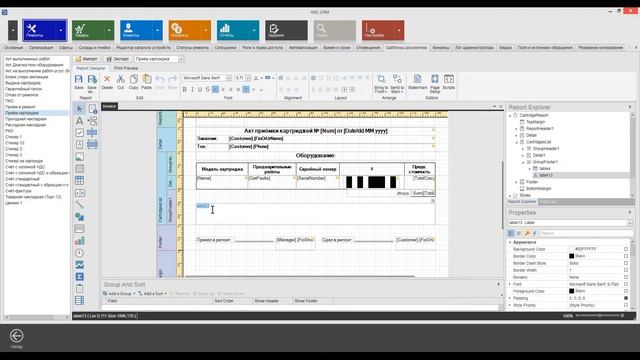Select the Sparkline control tool
Screen dimensions: 640x360
[80, 264]
